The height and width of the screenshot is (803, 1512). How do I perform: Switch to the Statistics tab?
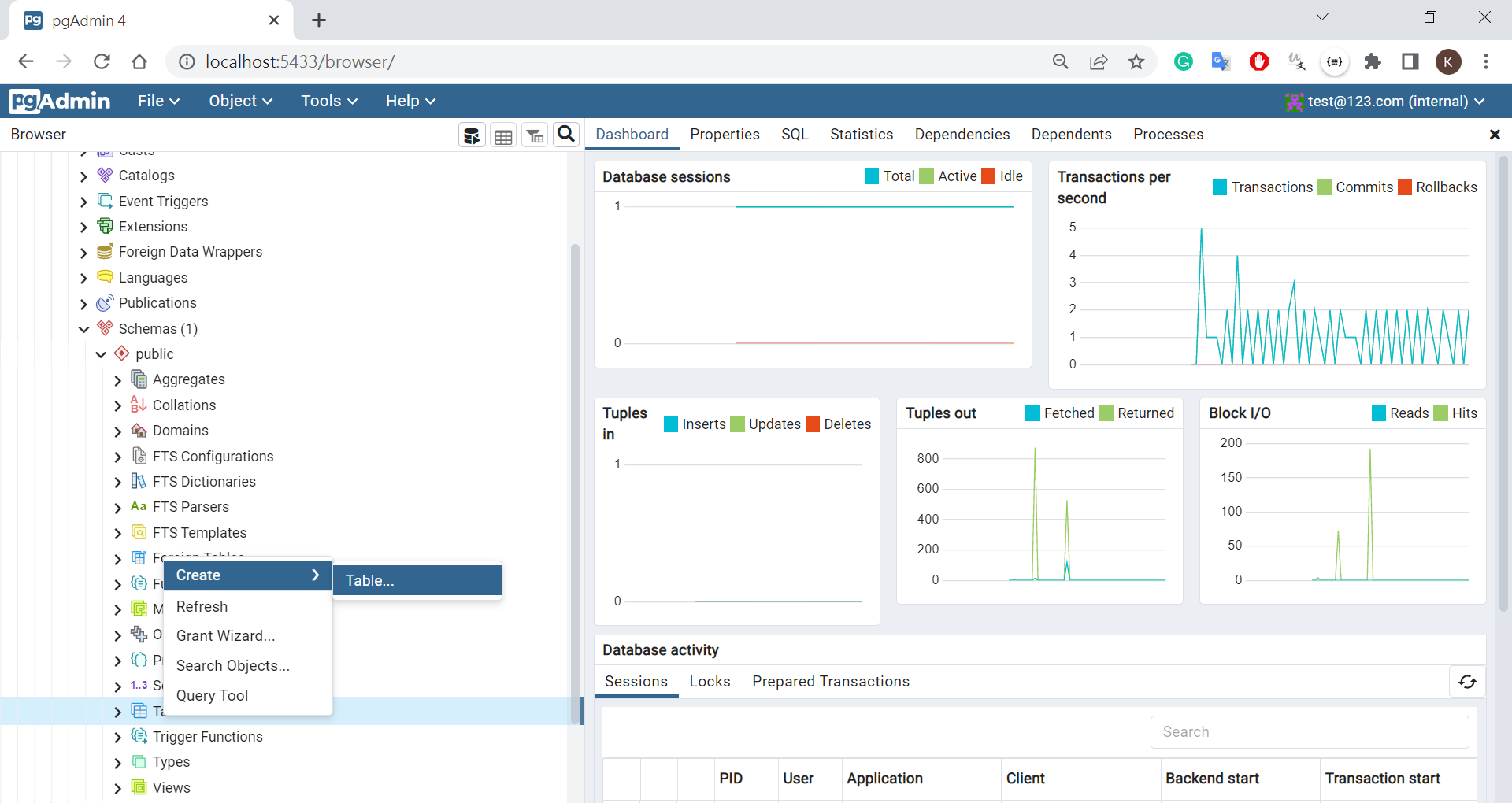(861, 135)
